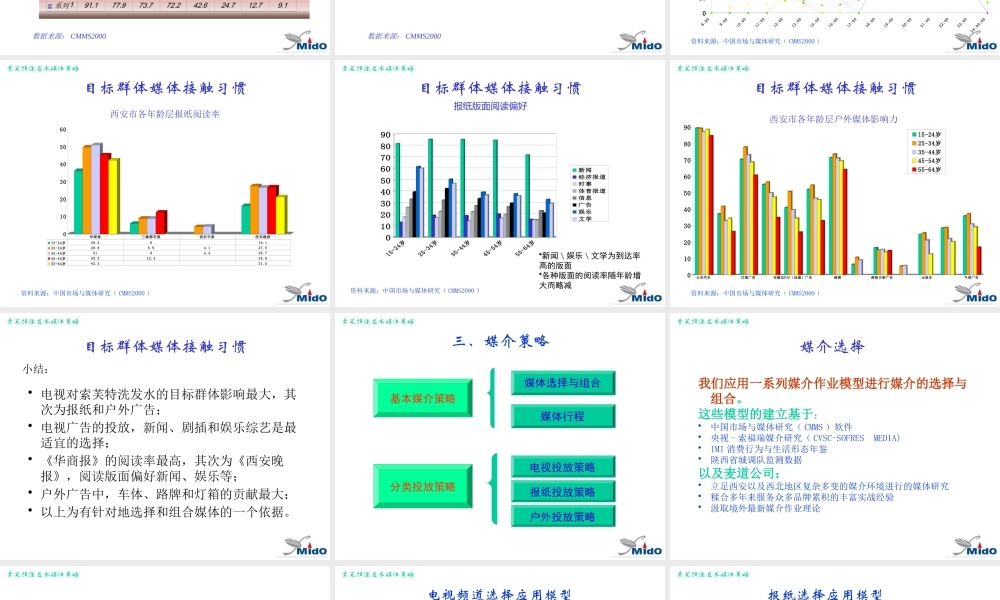Click bullet starting 以上为有针对地选择
Image resolution: width=1000 pixels, height=600 pixels.
pyautogui.click(x=160, y=512)
